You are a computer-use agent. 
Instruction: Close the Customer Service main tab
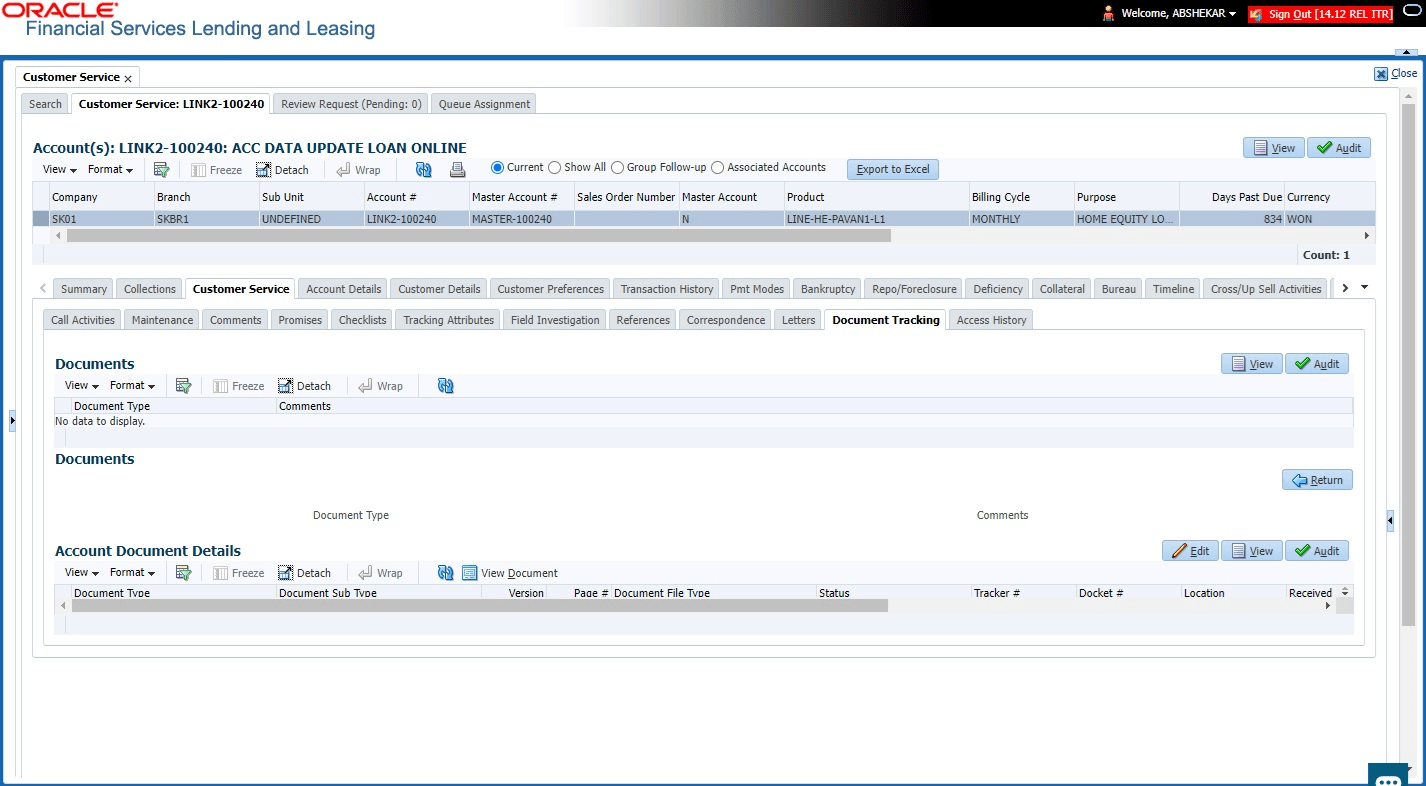128,78
